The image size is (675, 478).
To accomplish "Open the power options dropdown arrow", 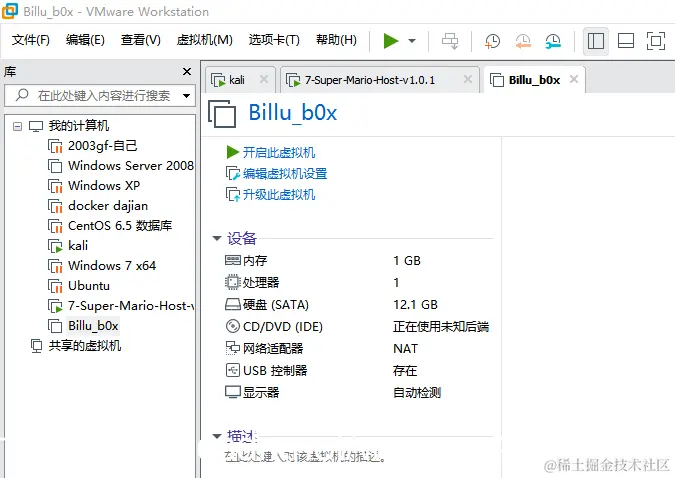I will pos(412,41).
